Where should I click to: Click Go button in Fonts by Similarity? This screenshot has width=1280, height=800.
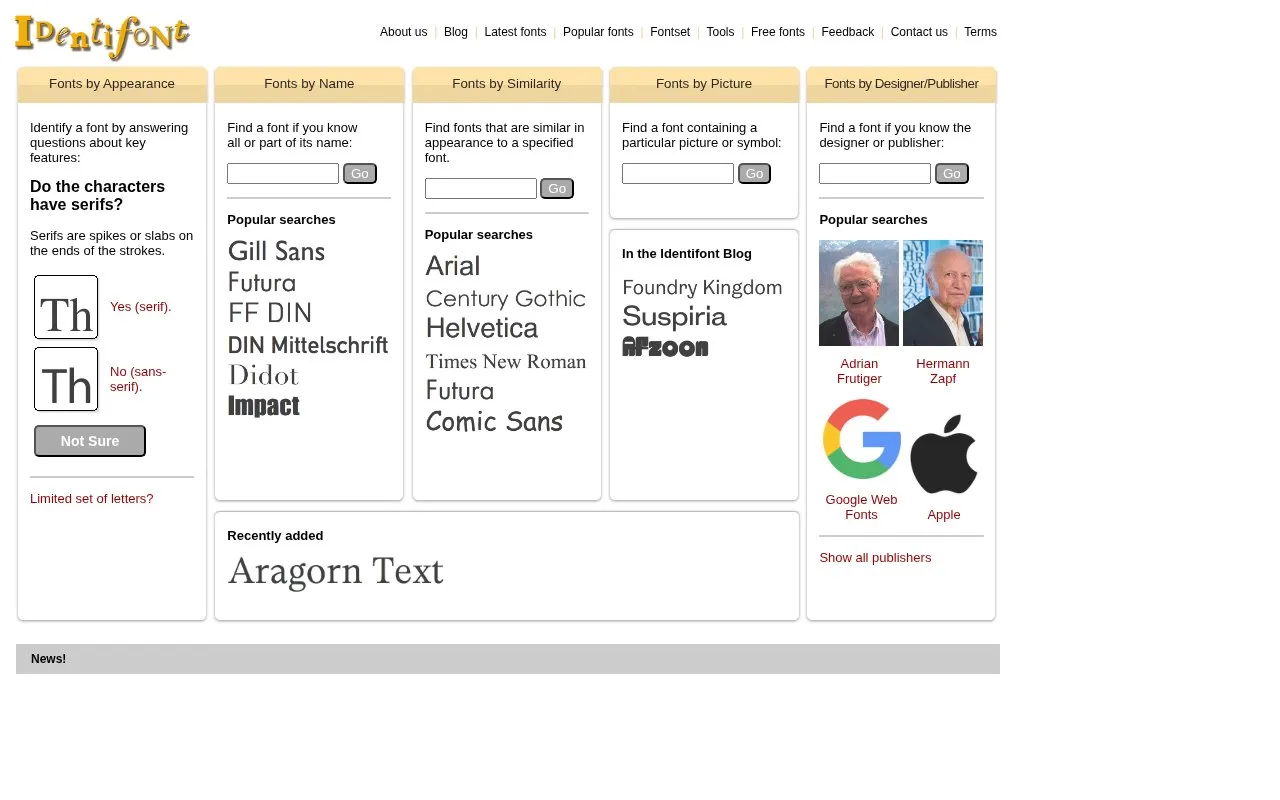pos(557,189)
